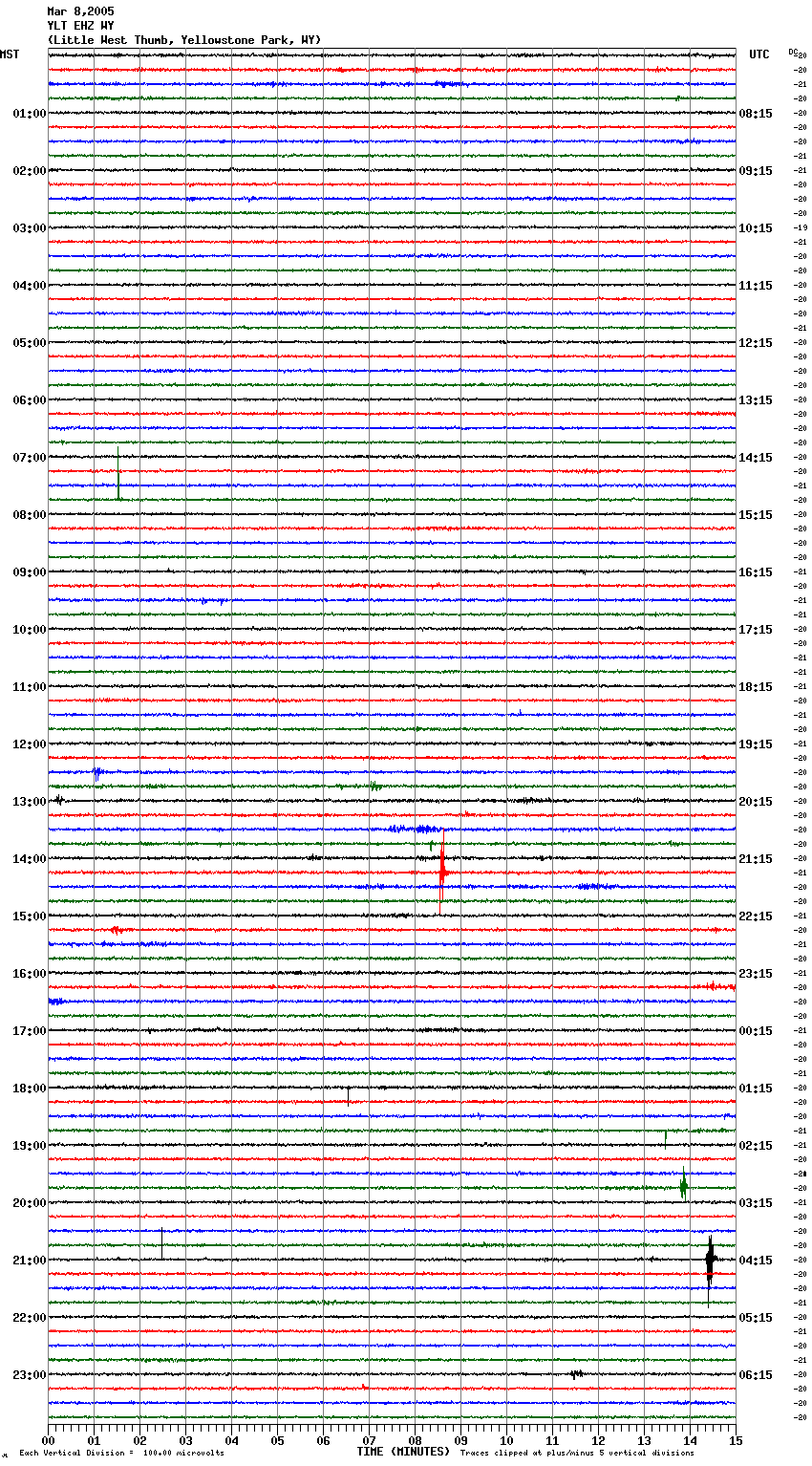
Task: Click 'Traces clipped at plus/minus 5 vertical divisions'
Action: coord(577,1454)
